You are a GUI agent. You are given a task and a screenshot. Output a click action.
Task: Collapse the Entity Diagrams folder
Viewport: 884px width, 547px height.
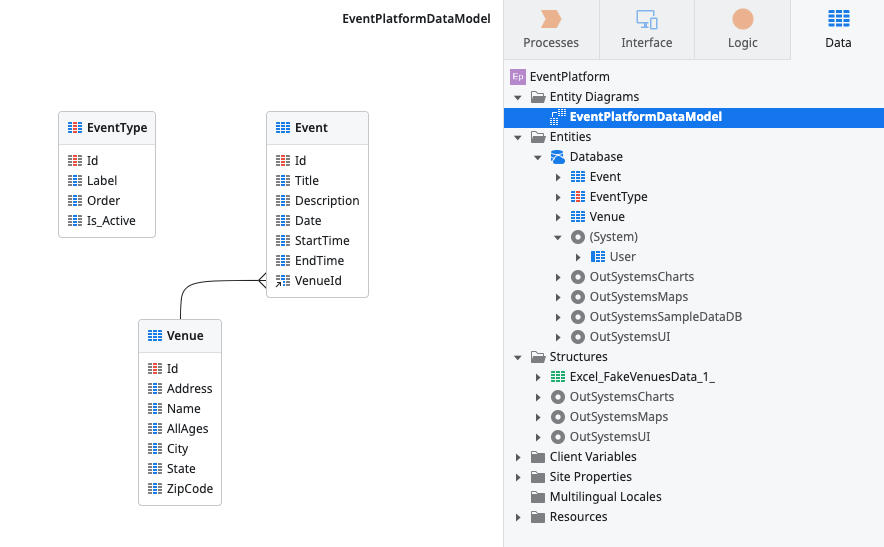coord(518,97)
